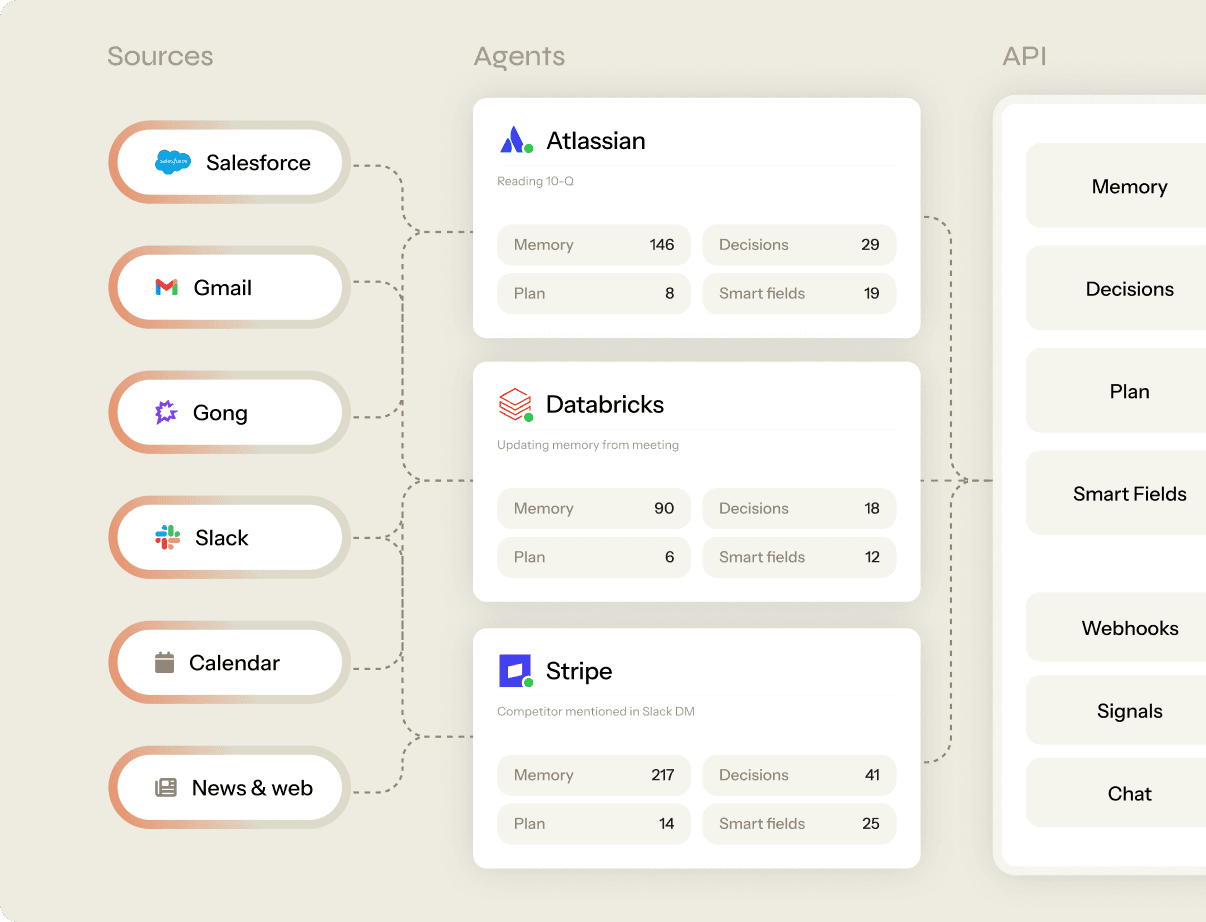Open Databricks Decisions 18 field
This screenshot has height=922, width=1206.
click(799, 509)
